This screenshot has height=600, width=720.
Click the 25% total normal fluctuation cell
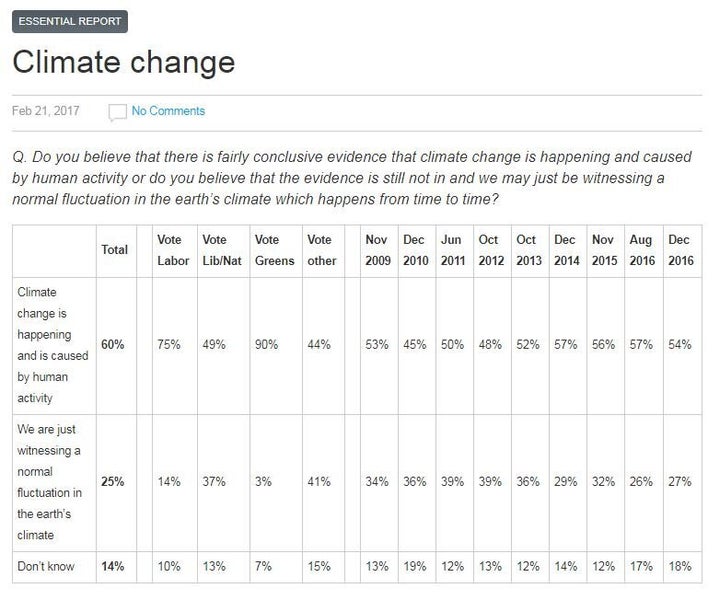[x=113, y=482]
